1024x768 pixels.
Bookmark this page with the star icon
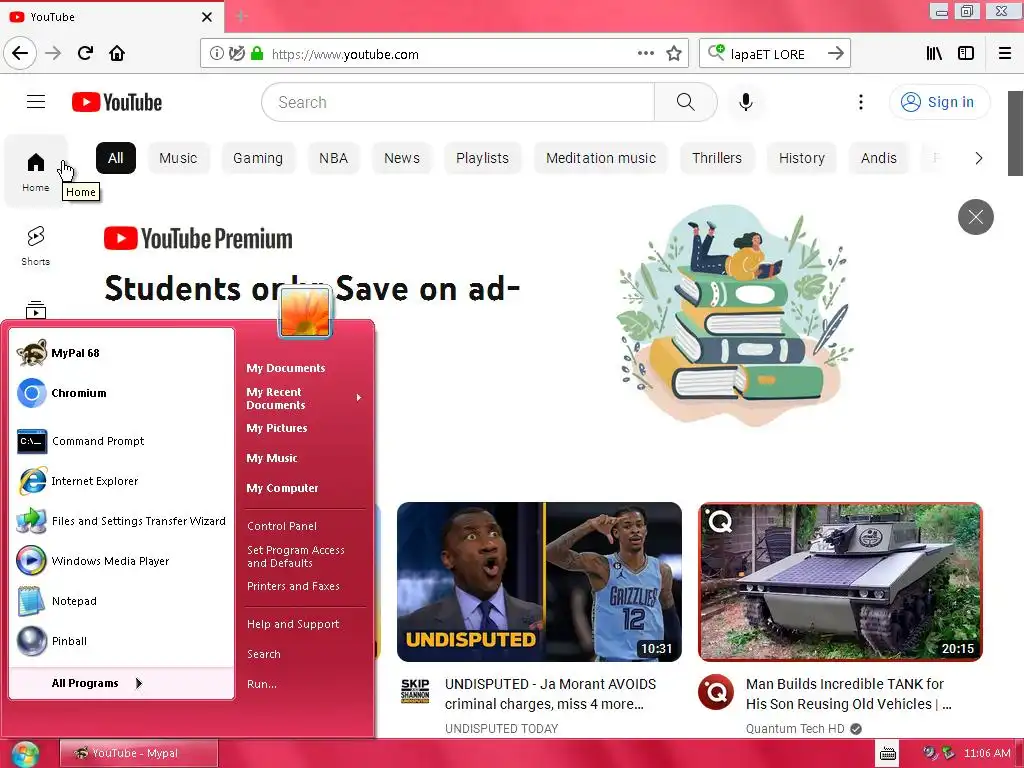point(674,54)
